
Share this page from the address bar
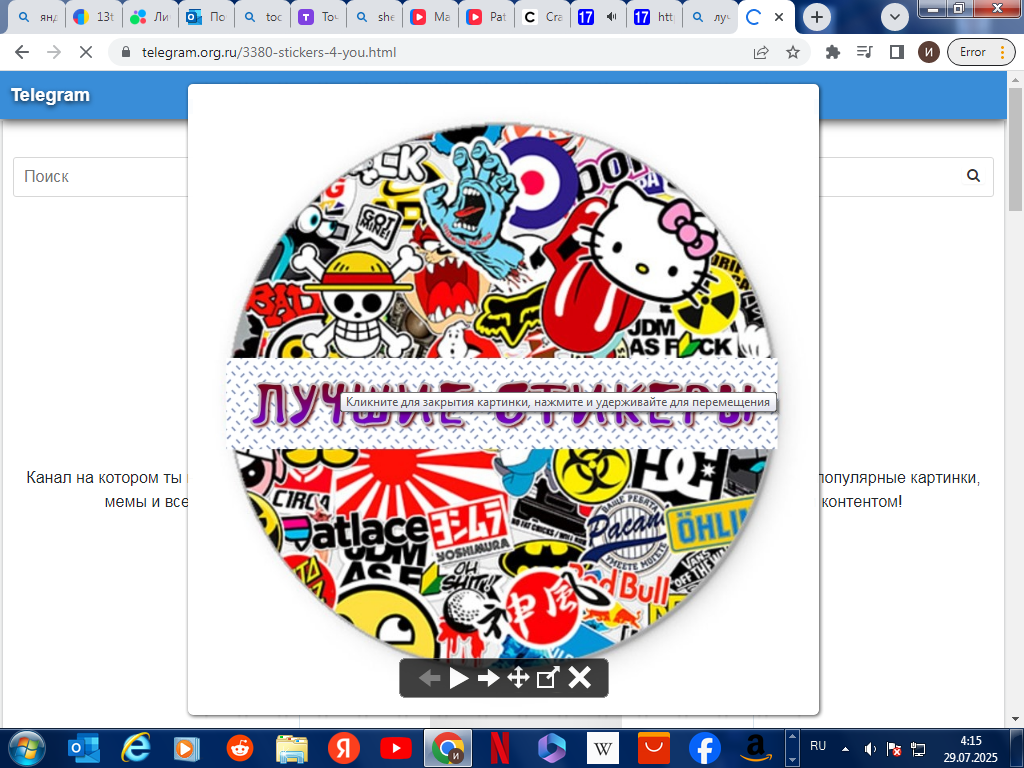pos(761,52)
